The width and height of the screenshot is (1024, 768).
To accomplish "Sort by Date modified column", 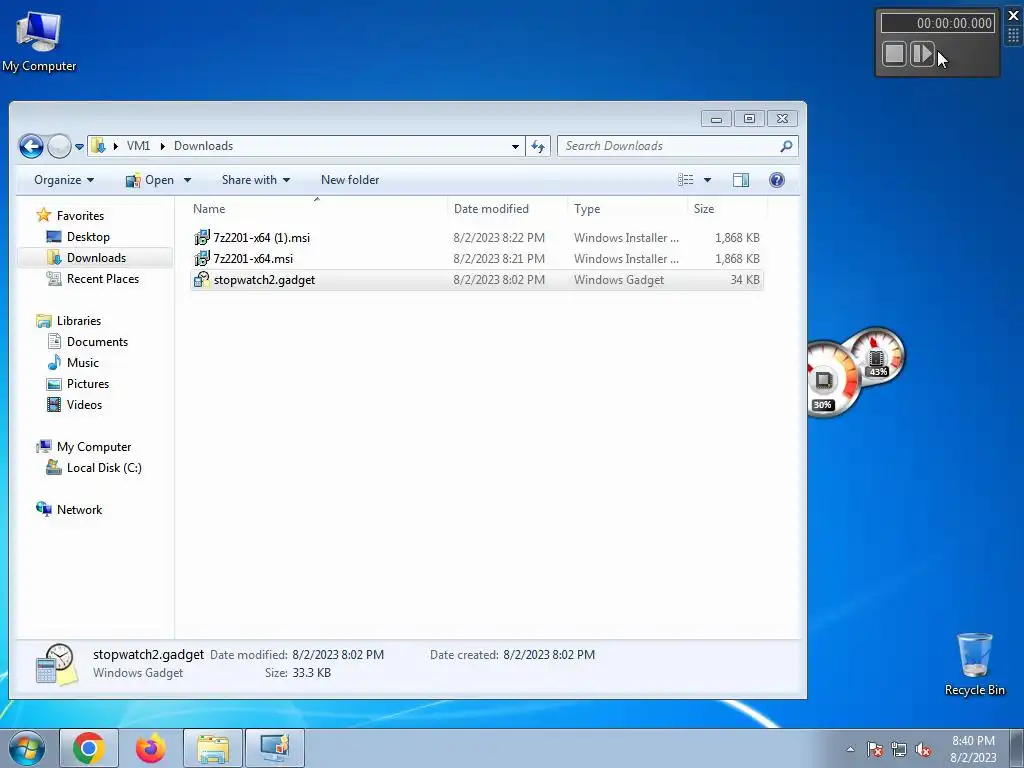I will pos(507,209).
